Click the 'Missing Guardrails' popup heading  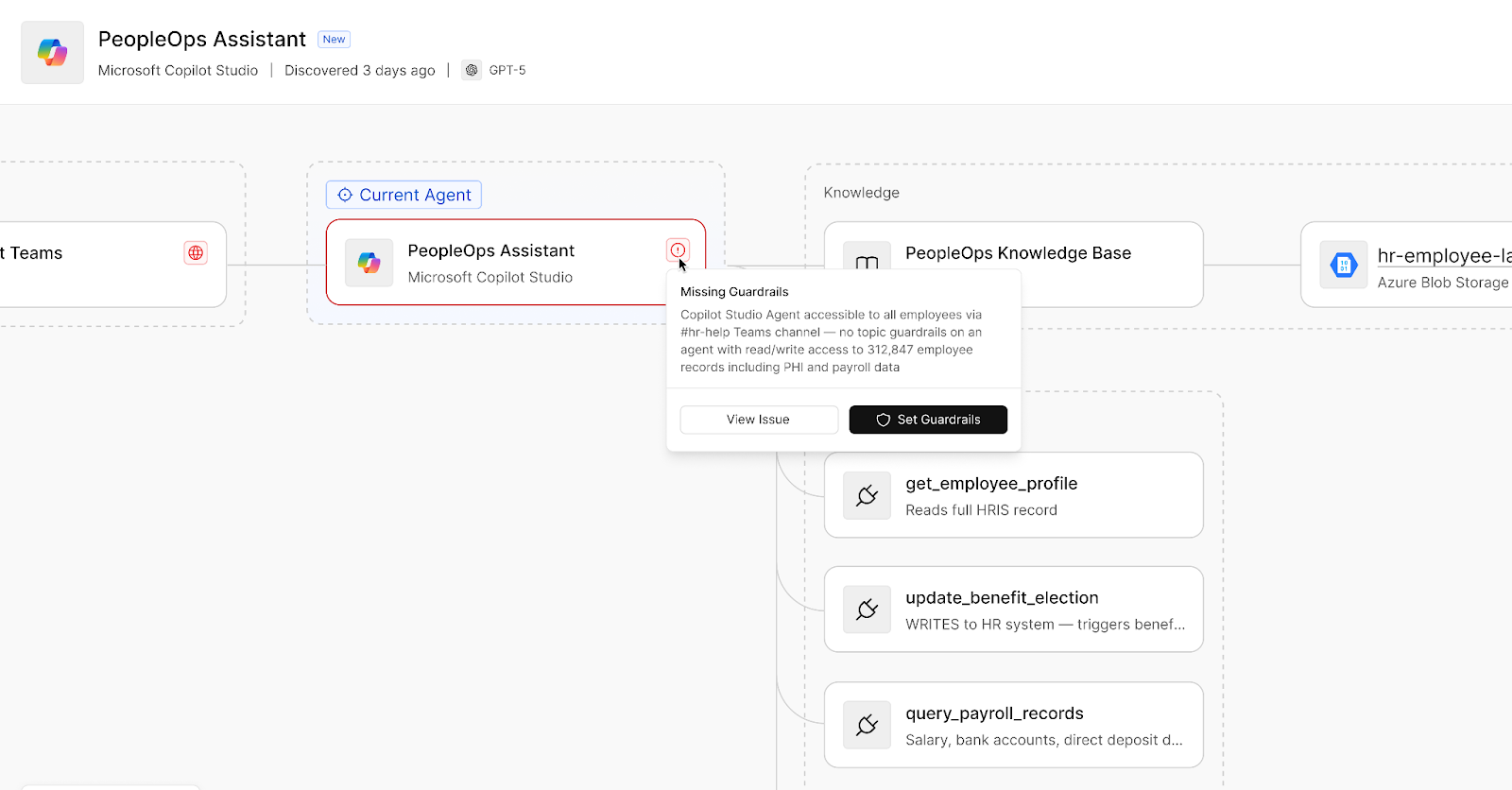(x=734, y=292)
